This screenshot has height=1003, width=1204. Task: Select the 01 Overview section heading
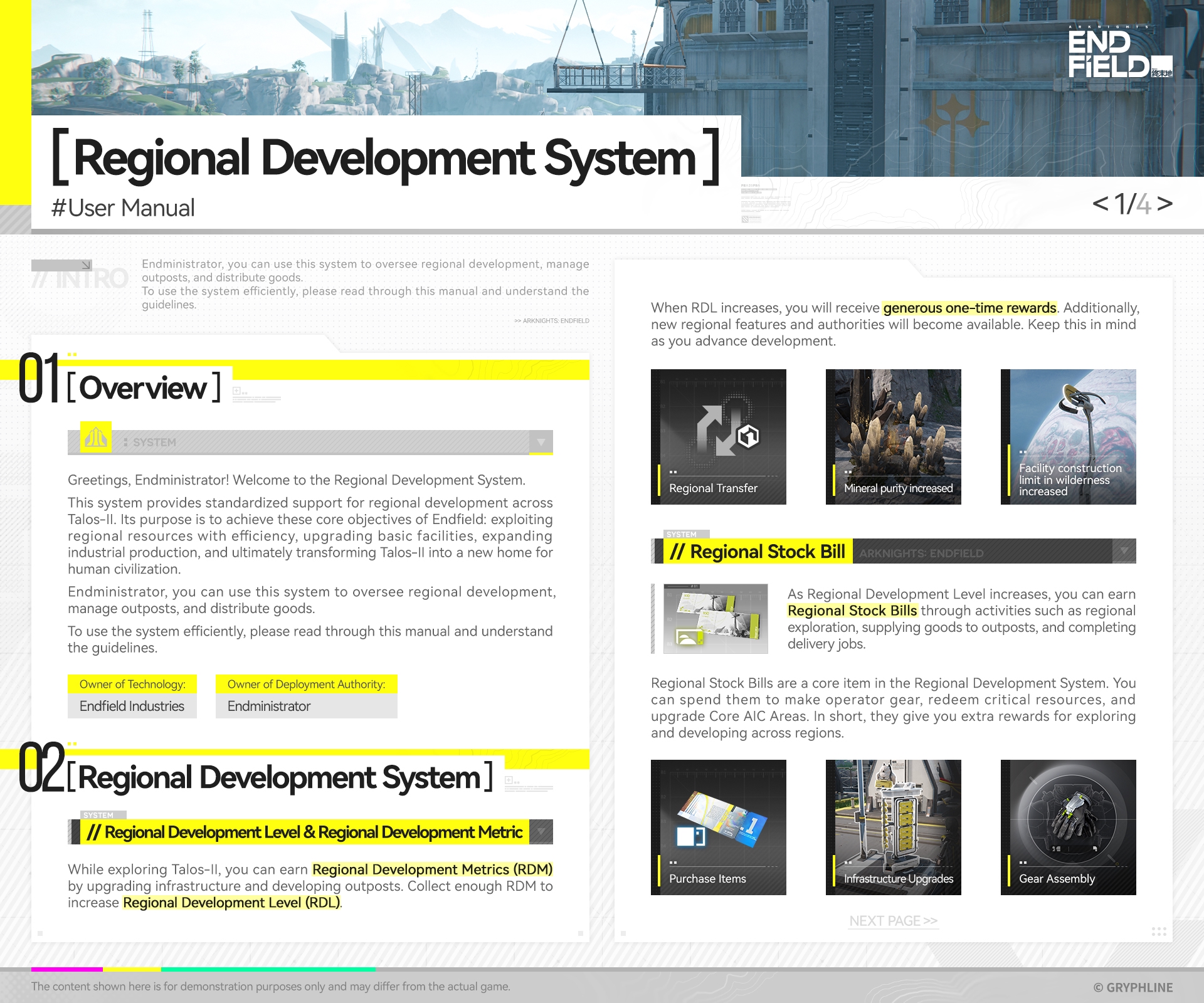(x=144, y=387)
